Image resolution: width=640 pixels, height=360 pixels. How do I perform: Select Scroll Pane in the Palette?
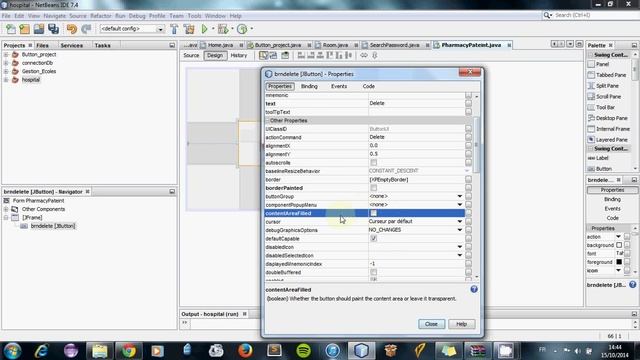[608, 97]
